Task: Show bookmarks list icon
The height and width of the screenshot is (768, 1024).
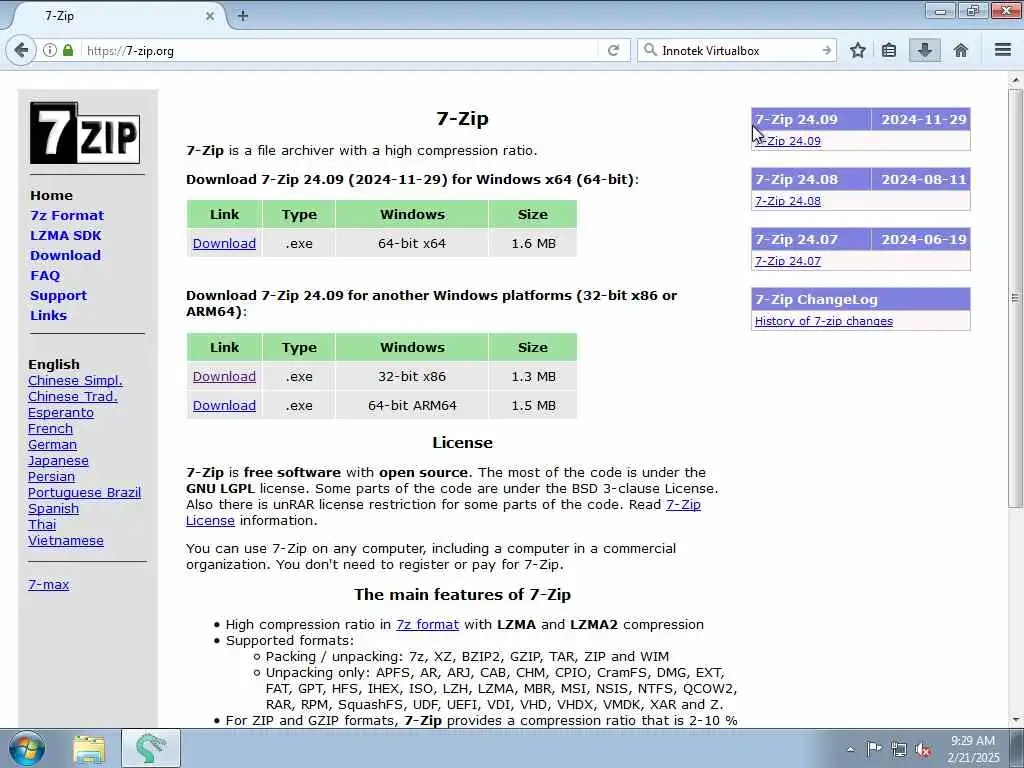Action: (889, 50)
